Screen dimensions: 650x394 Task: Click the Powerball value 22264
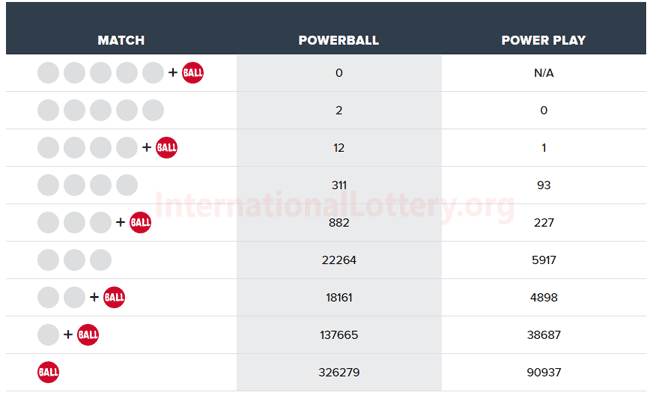[x=339, y=260]
